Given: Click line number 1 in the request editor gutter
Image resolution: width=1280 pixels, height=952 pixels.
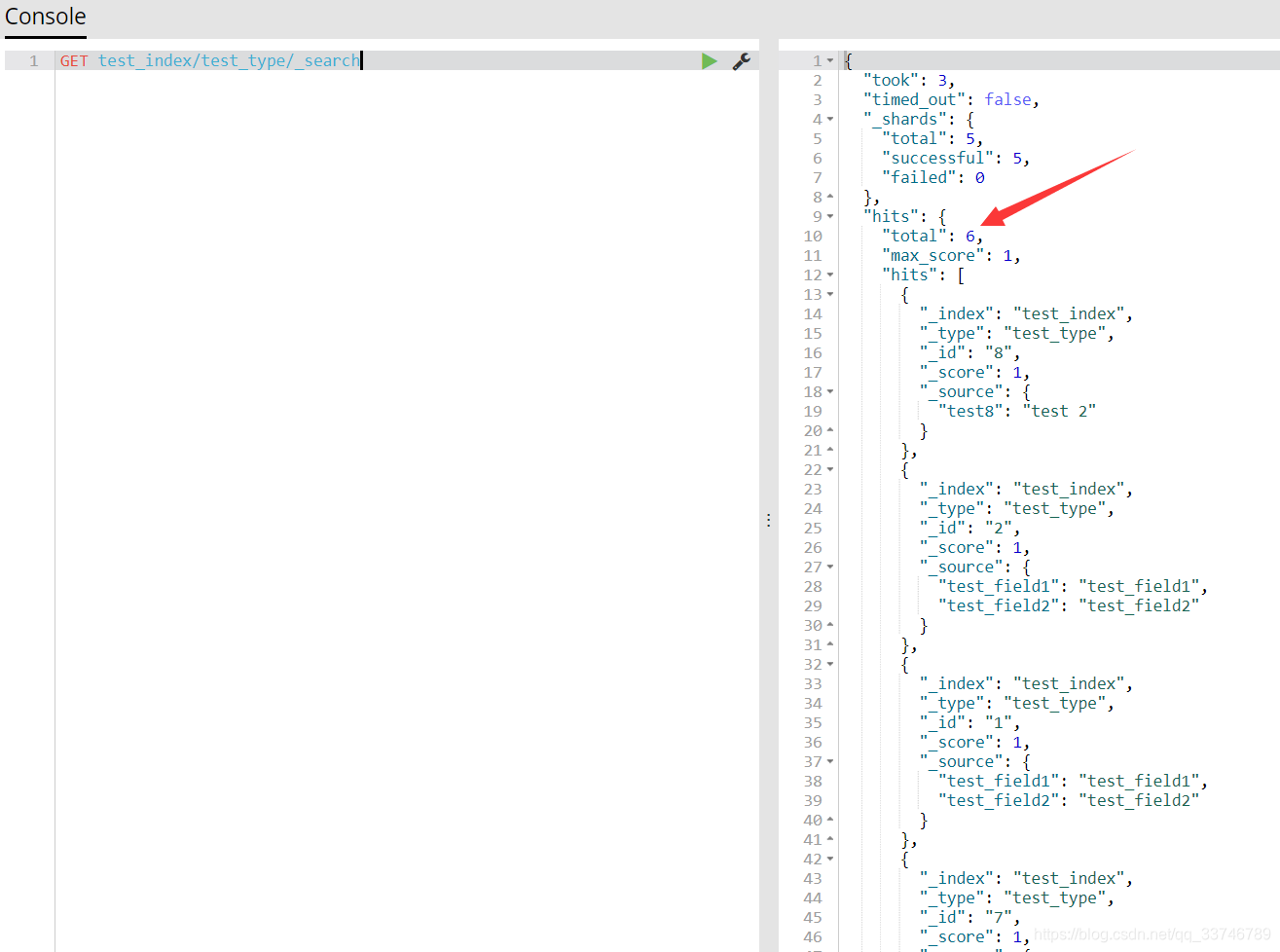Looking at the screenshot, I should tap(34, 60).
